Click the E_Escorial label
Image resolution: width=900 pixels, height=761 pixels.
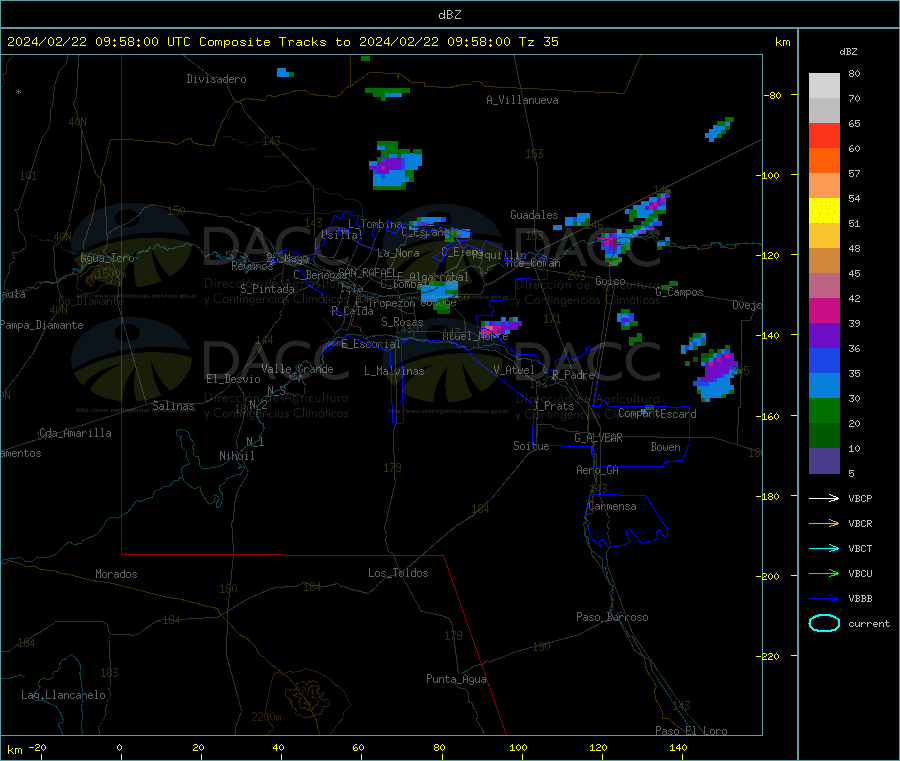coord(371,344)
